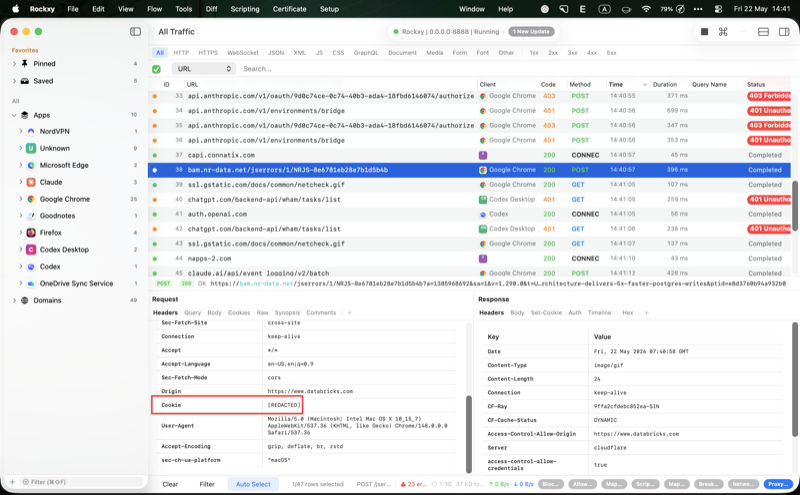This screenshot has width=800, height=495.
Task: Toggle the horizontal split layout icon
Action: [x=763, y=32]
